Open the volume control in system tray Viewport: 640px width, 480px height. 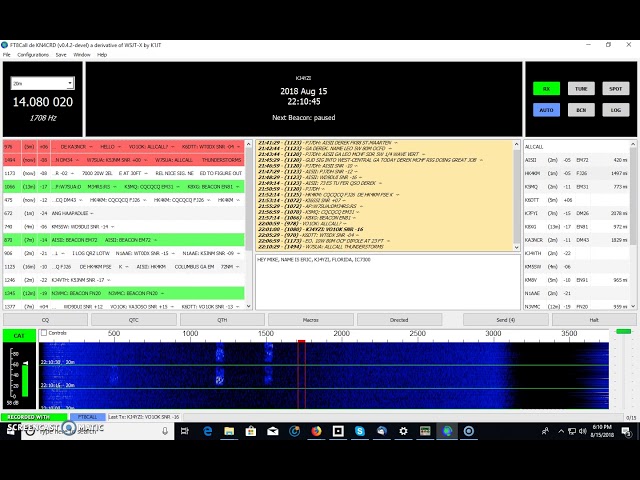click(x=582, y=431)
